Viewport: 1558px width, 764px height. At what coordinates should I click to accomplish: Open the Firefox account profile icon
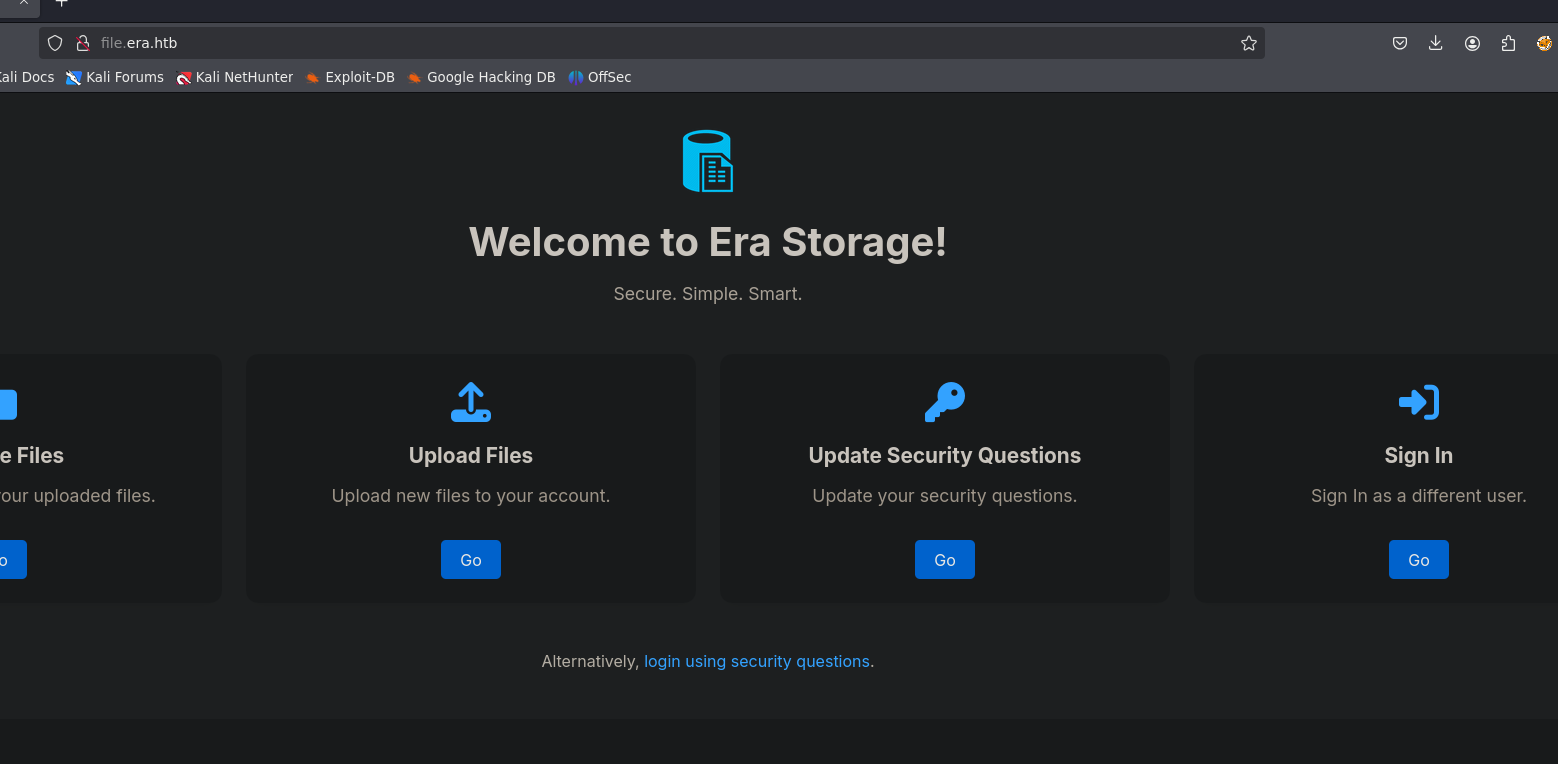1472,43
